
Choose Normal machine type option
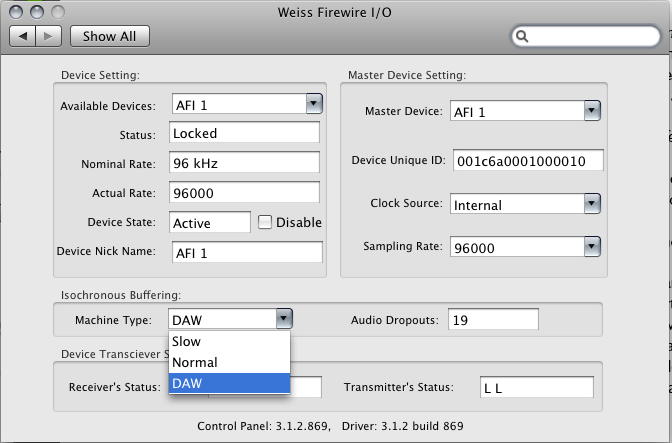[x=229, y=362]
